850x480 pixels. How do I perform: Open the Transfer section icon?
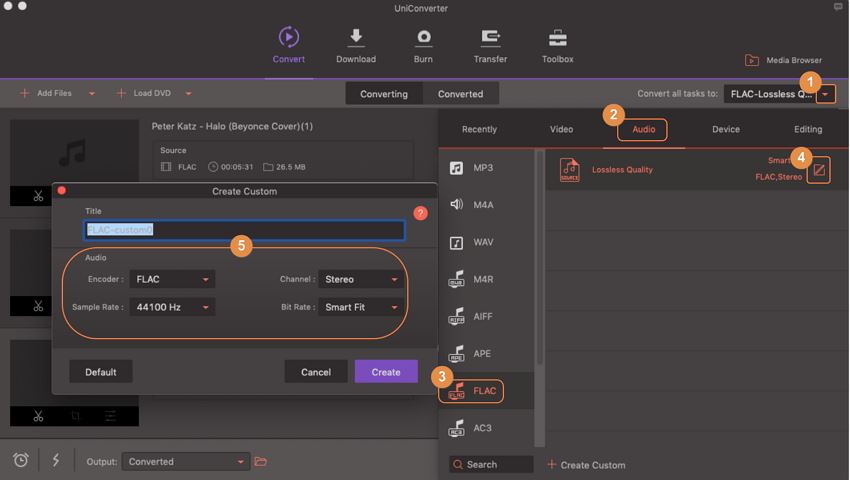491,37
